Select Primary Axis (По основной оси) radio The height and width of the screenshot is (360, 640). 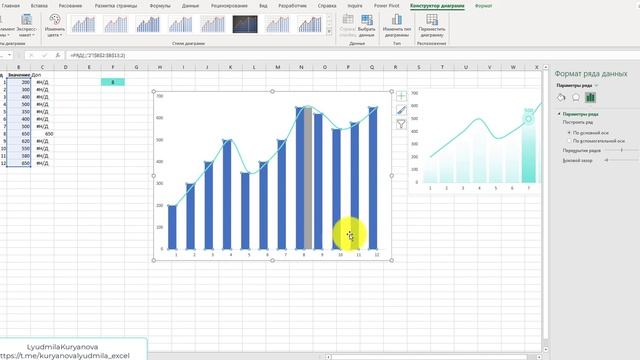tap(569, 133)
